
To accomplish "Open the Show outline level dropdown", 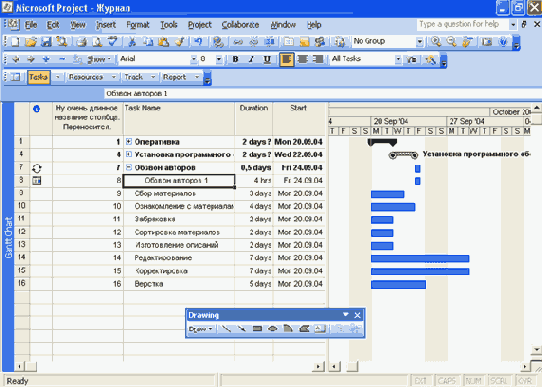I will pyautogui.click(x=99, y=59).
